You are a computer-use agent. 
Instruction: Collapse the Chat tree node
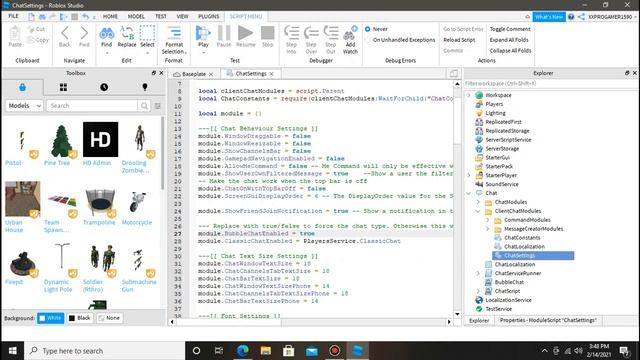(x=469, y=193)
